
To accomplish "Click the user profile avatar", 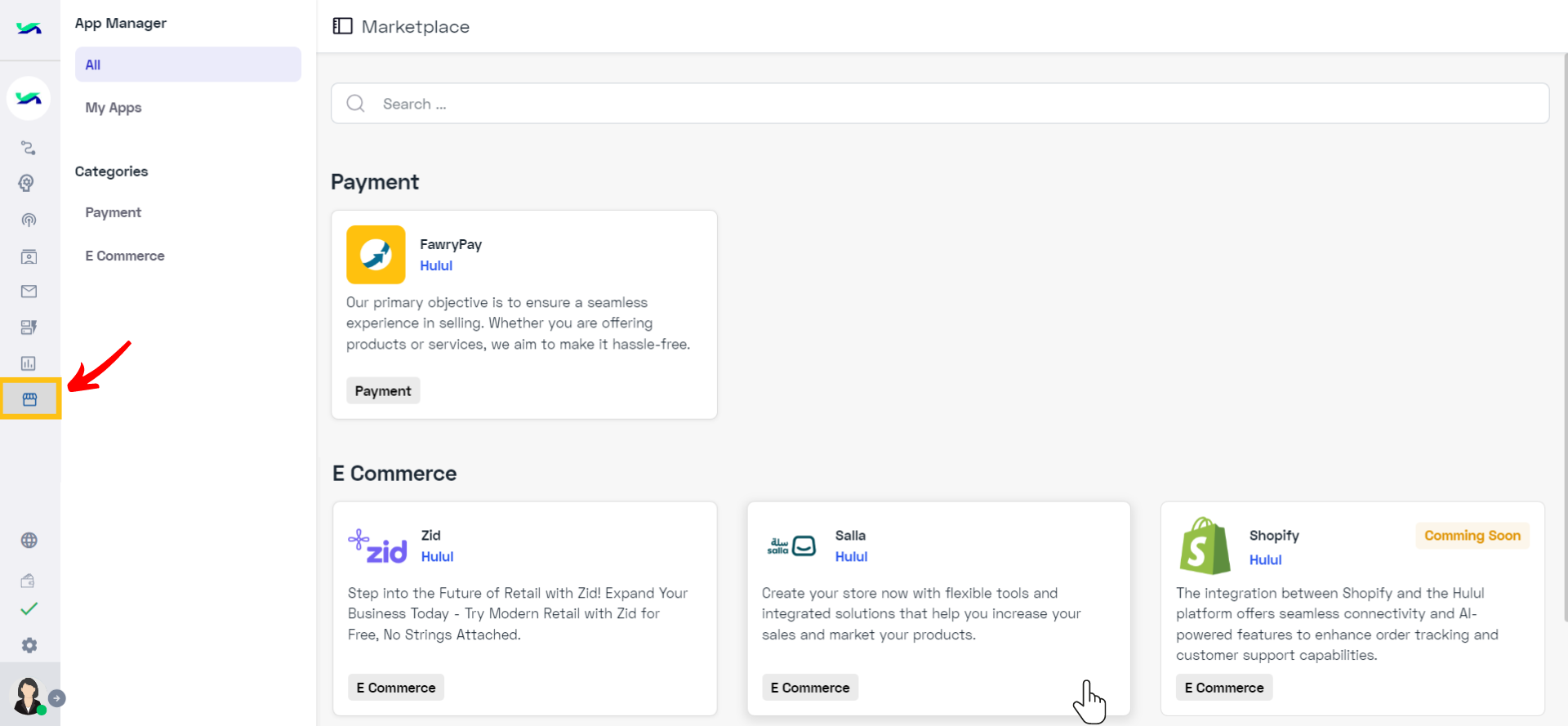I will (27, 696).
